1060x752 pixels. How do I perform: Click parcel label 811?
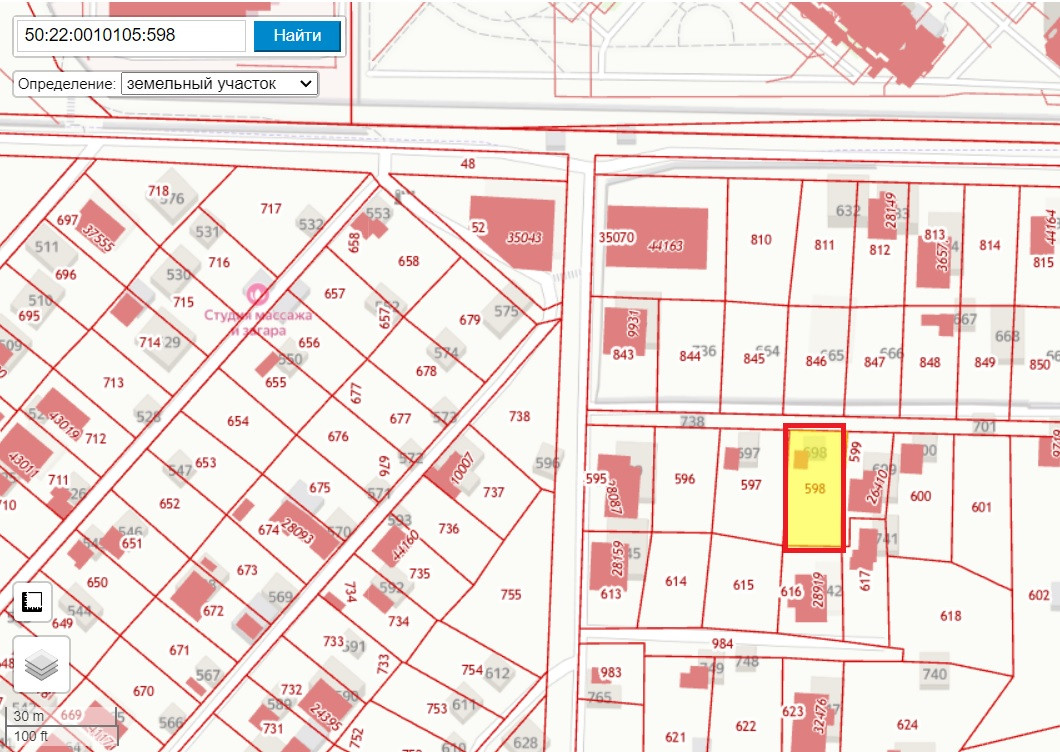tap(824, 245)
